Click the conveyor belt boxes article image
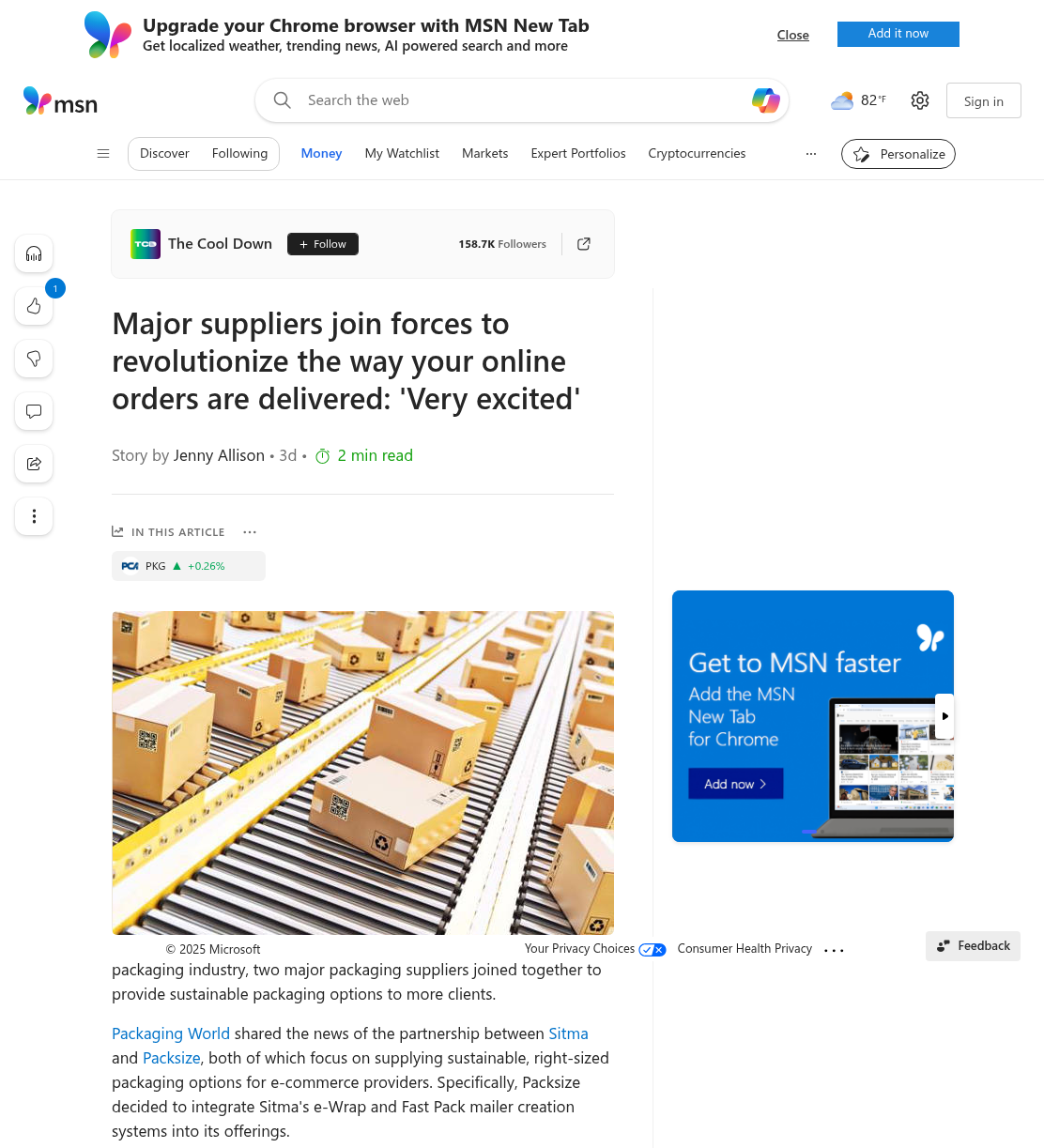This screenshot has width=1044, height=1148. [x=362, y=773]
